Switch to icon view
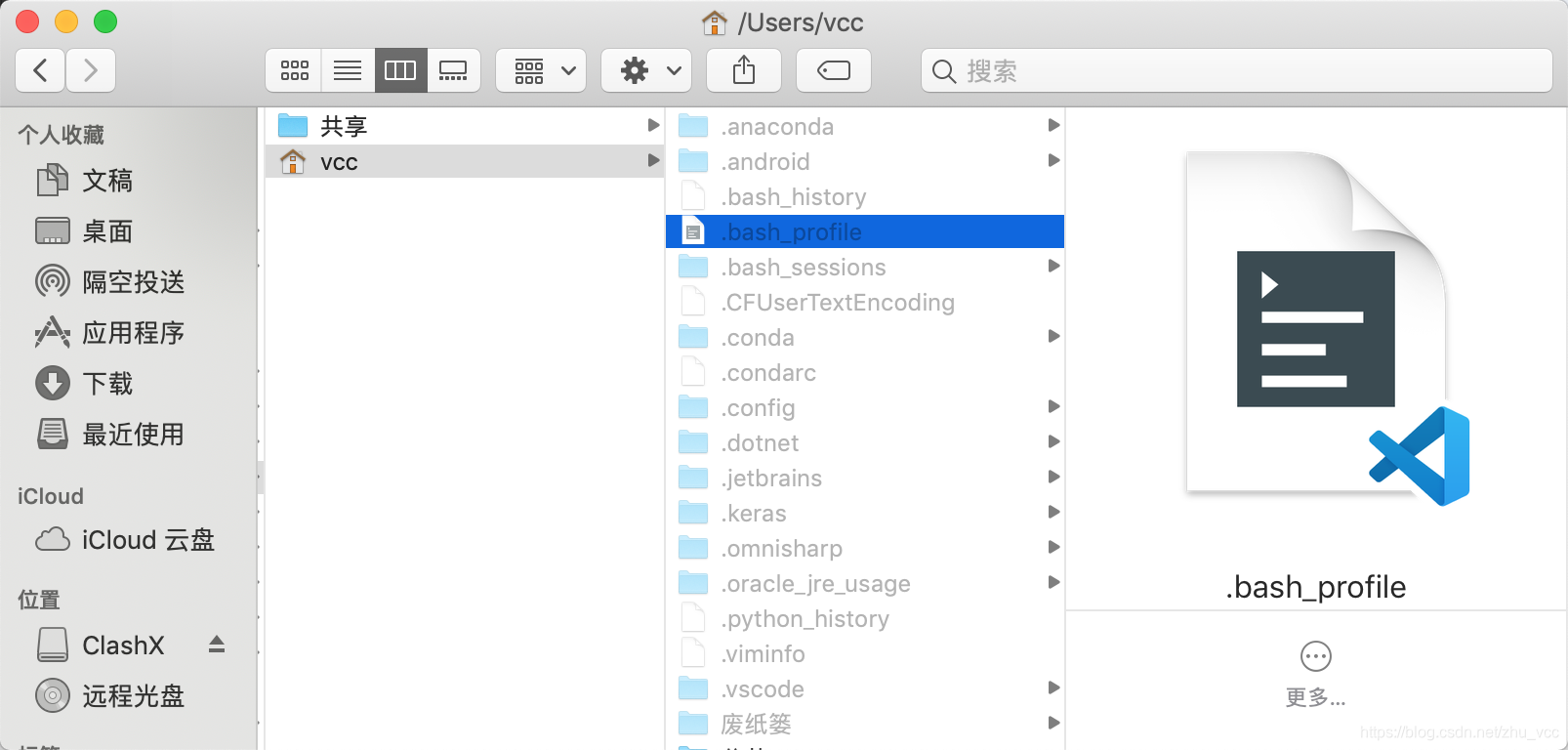The width and height of the screenshot is (1568, 750). (x=294, y=70)
